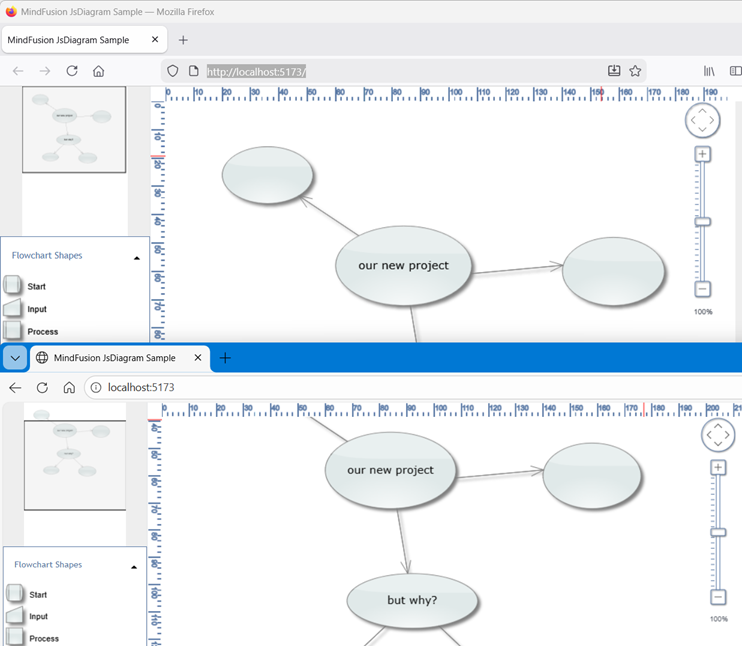Click the shield tracking-protection icon in Firefox
Screen dimensions: 742x646
click(173, 71)
